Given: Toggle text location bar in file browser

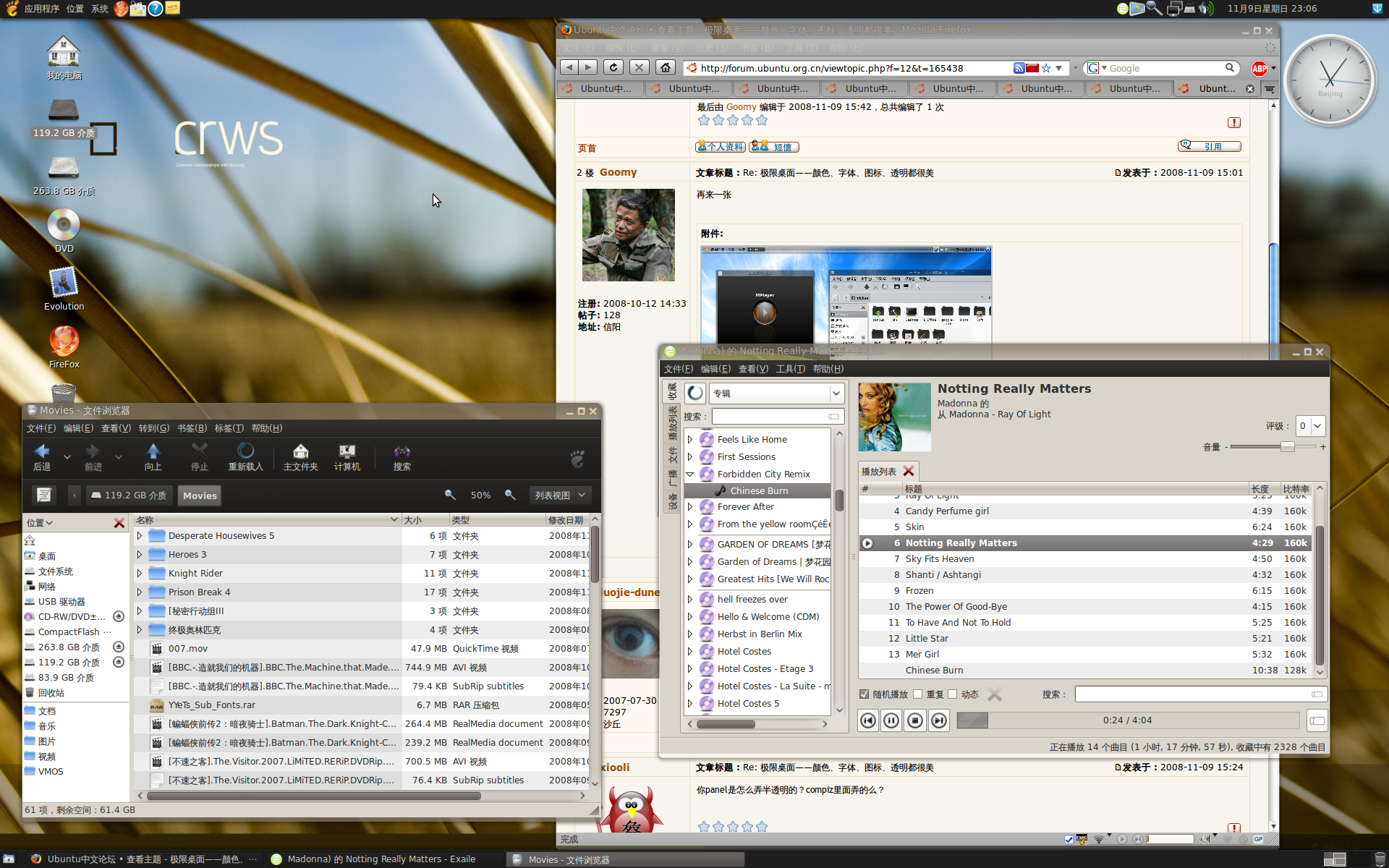Looking at the screenshot, I should tap(44, 495).
